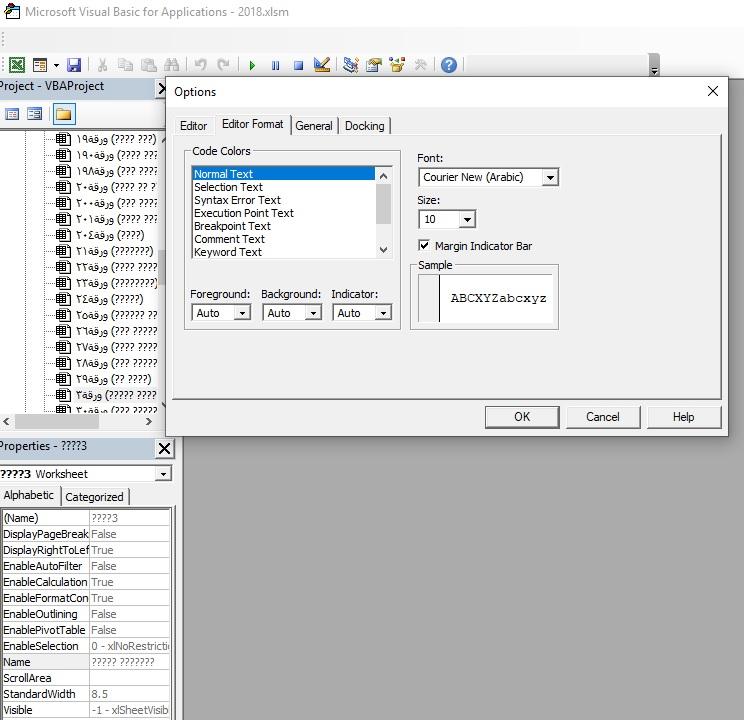Image resolution: width=744 pixels, height=720 pixels.
Task: Click the Break pause icon
Action: click(275, 65)
